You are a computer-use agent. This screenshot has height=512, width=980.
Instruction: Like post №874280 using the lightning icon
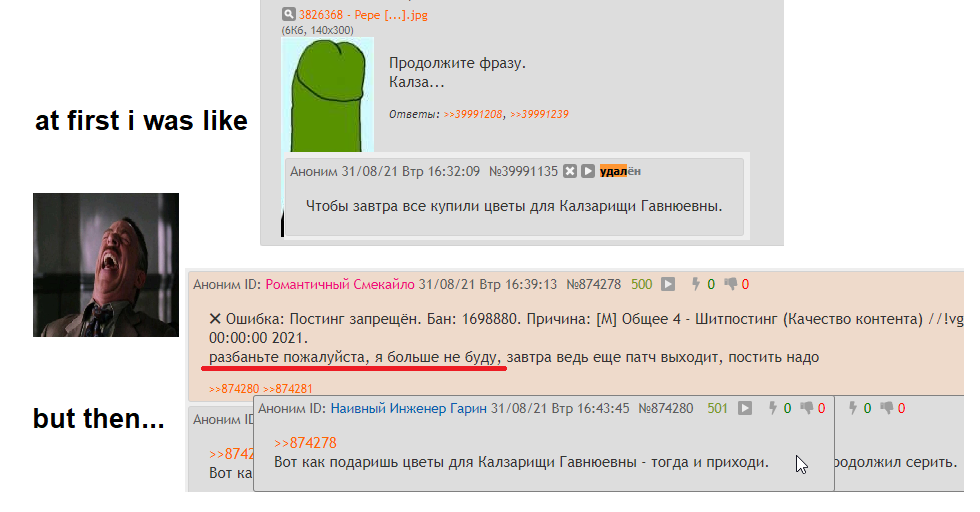tap(772, 408)
